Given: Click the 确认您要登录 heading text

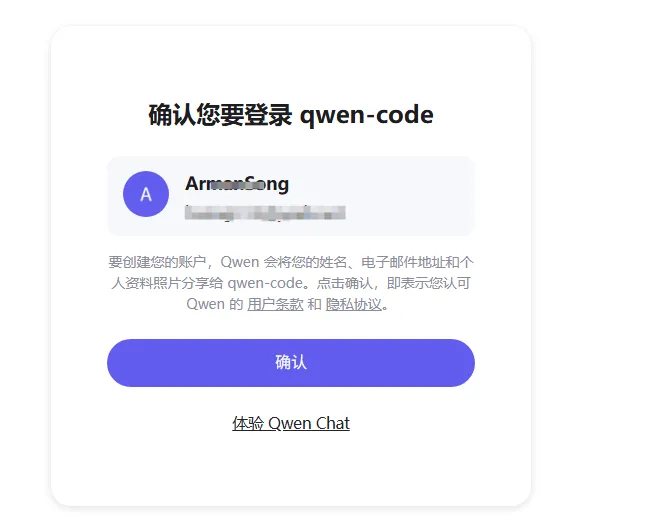Looking at the screenshot, I should (x=220, y=115).
